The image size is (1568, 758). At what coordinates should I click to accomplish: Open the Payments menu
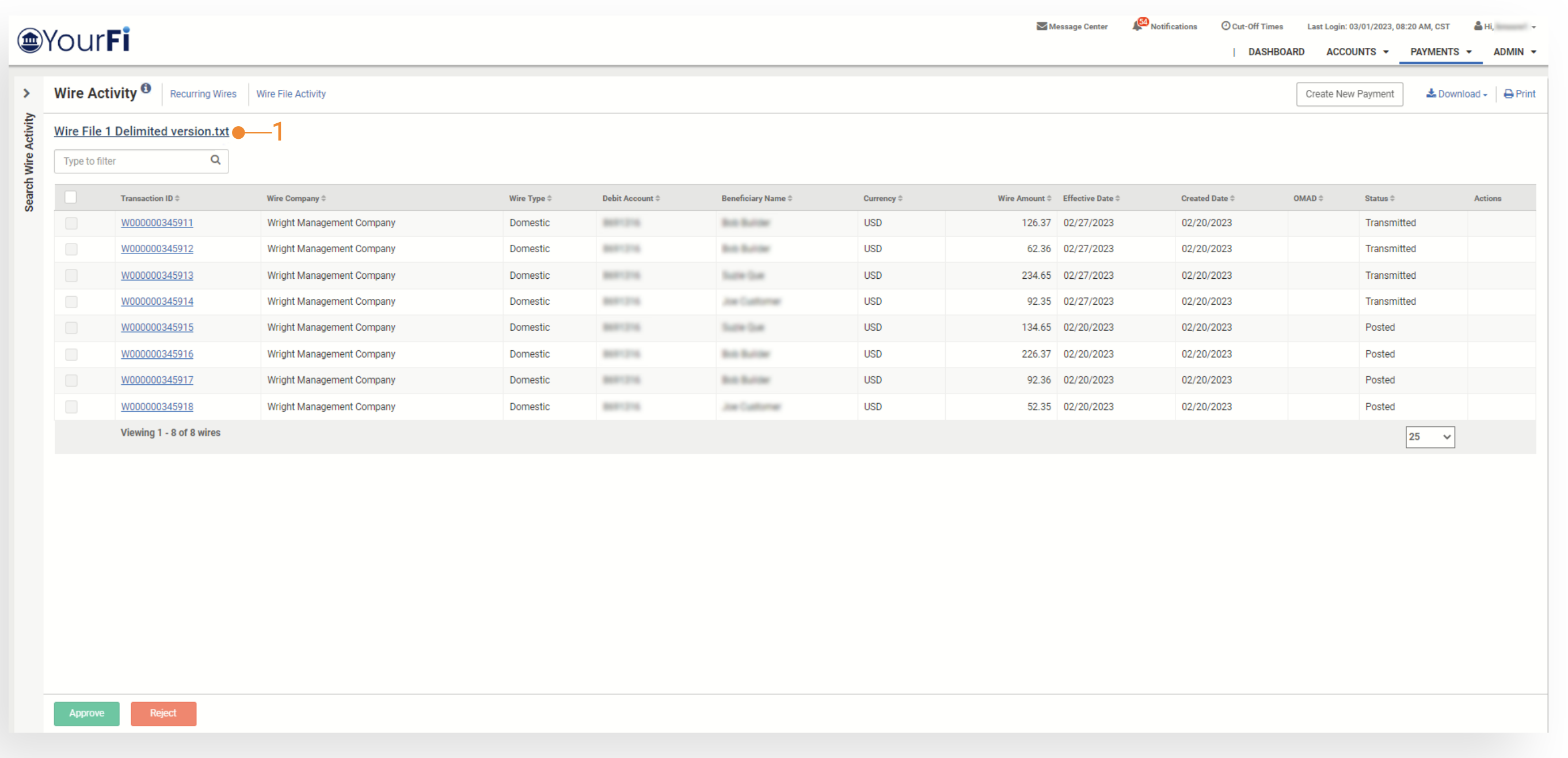tap(1440, 52)
